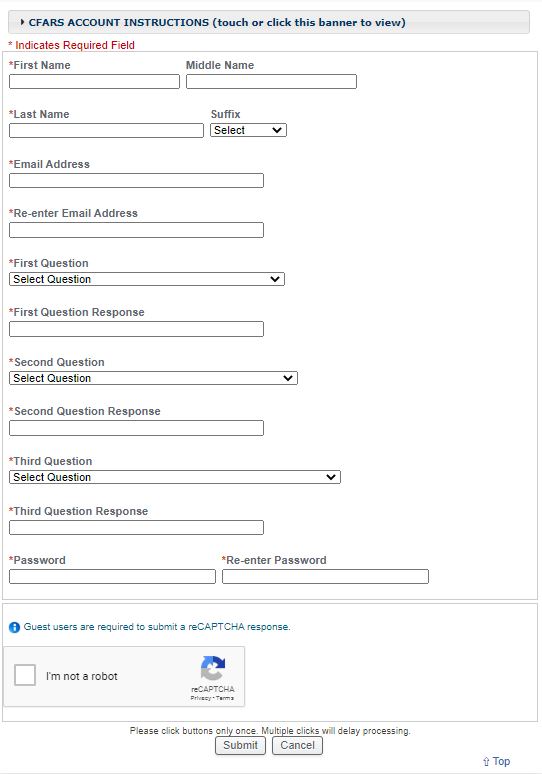Expand the CFARS Account Instructions banner
The height and width of the screenshot is (774, 542).
pyautogui.click(x=269, y=22)
